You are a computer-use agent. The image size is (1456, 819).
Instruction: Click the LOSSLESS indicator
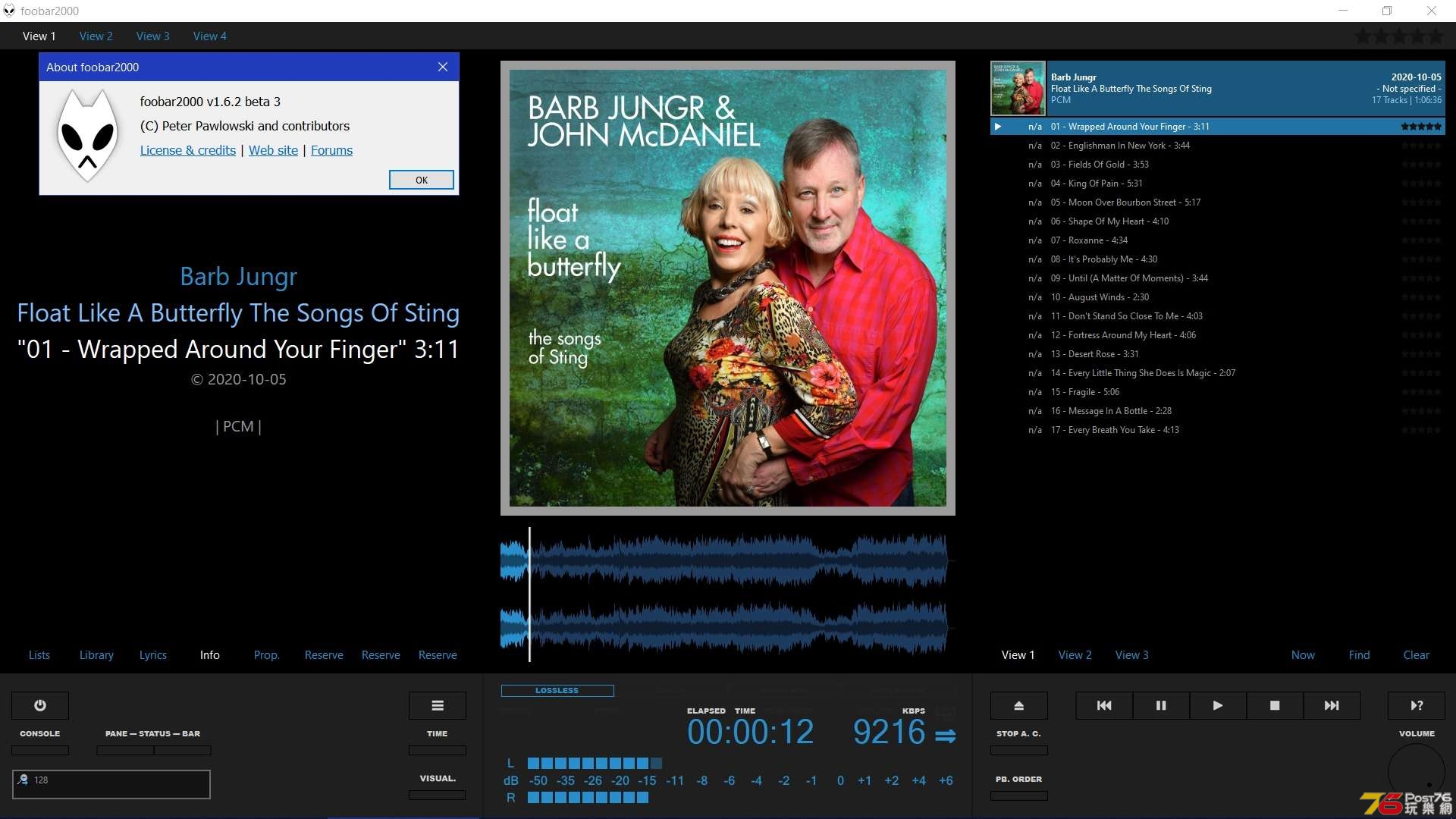557,691
